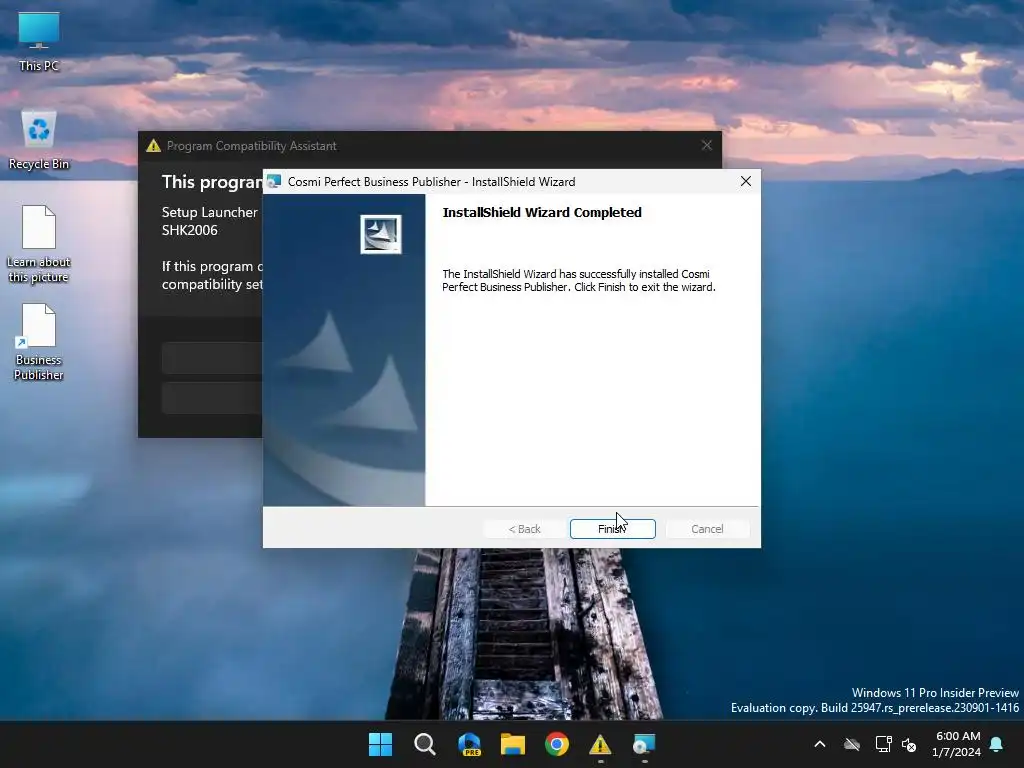Switch to Program Compatibility Assistant taskbar icon

[x=600, y=744]
